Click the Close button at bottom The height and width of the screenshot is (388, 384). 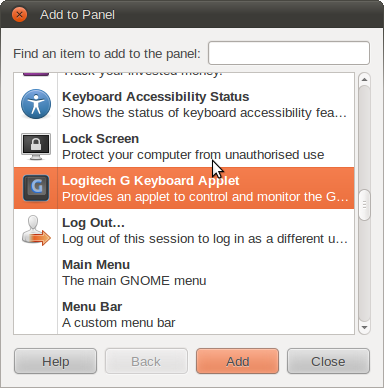(328, 361)
